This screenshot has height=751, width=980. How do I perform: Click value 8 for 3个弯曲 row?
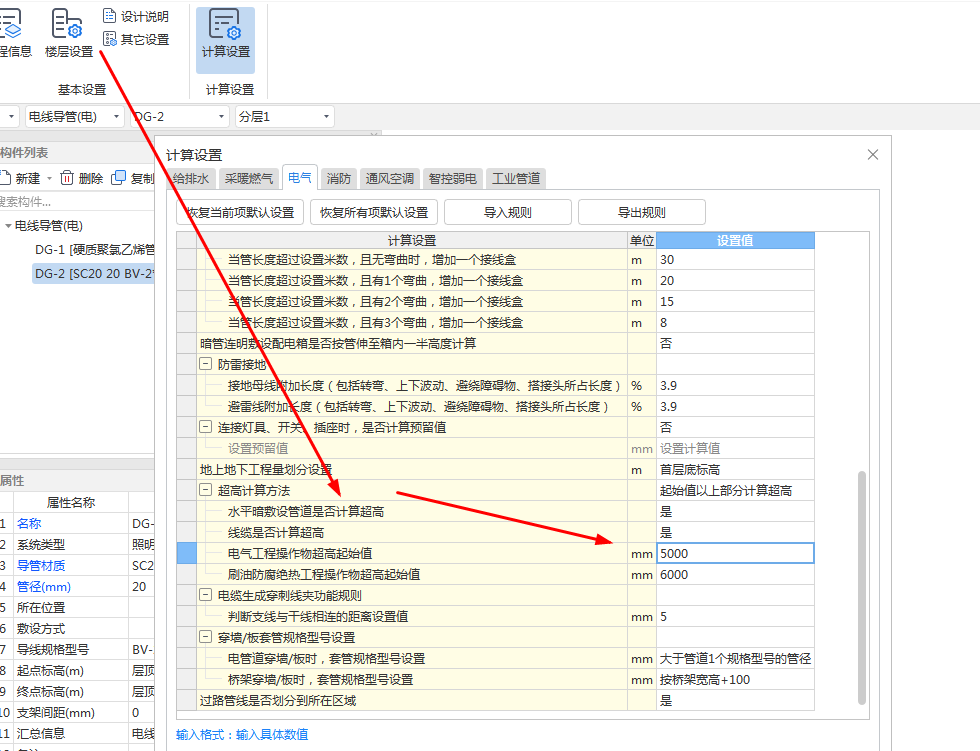[735, 323]
